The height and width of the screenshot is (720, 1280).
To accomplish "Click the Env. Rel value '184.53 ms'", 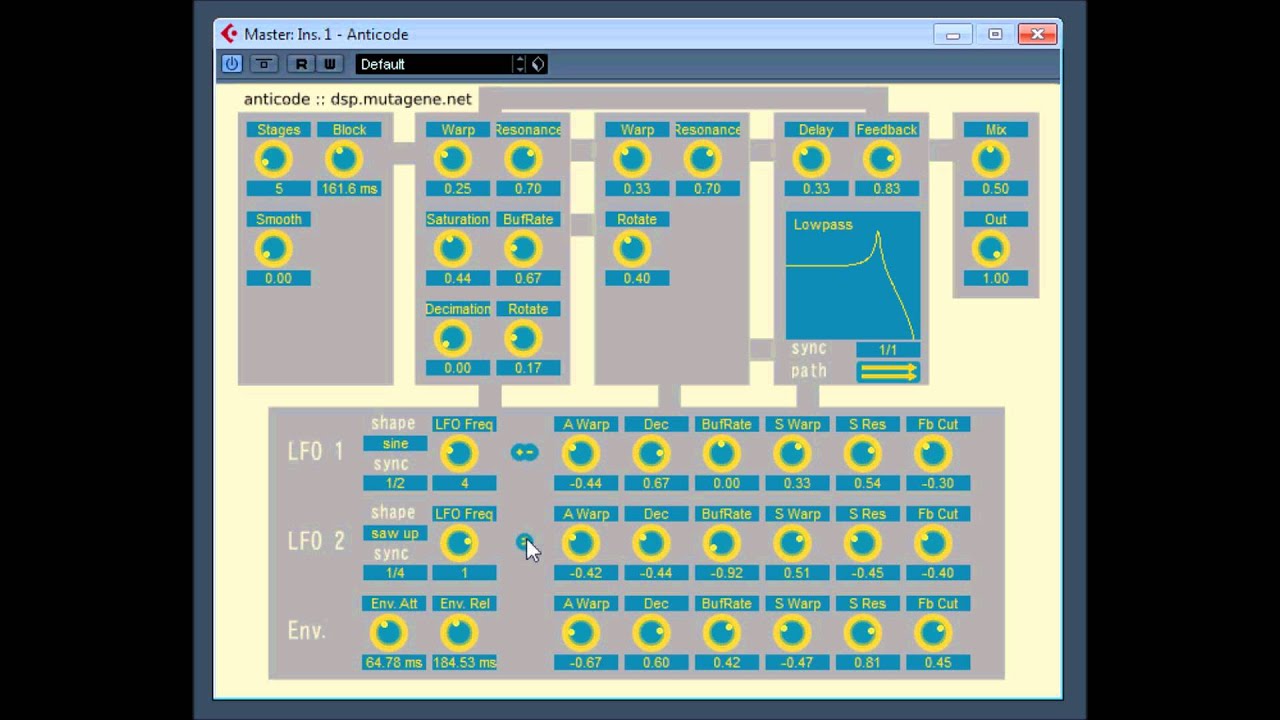I will point(465,663).
